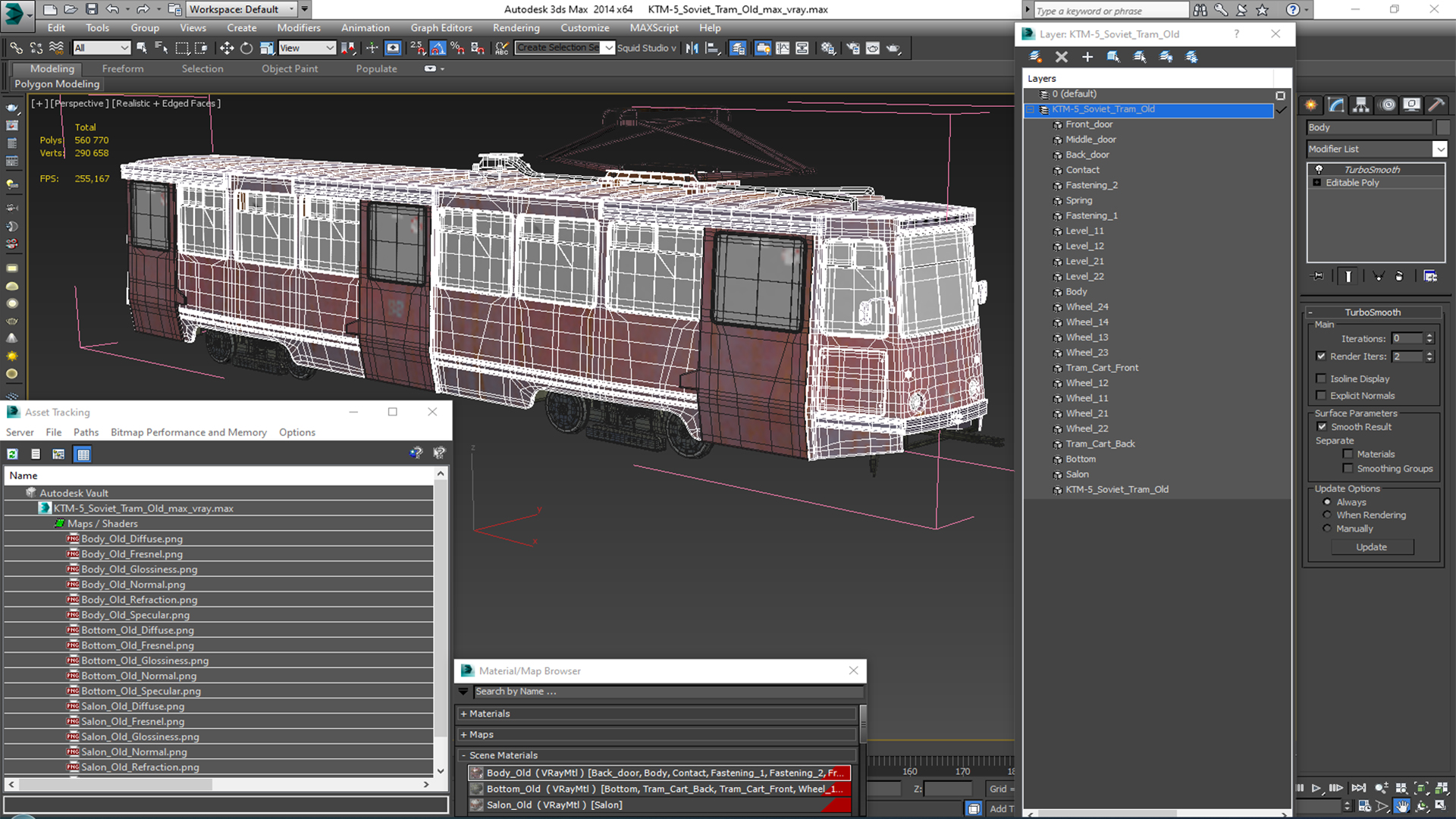Click the TurboSmooth Update button

click(1371, 548)
